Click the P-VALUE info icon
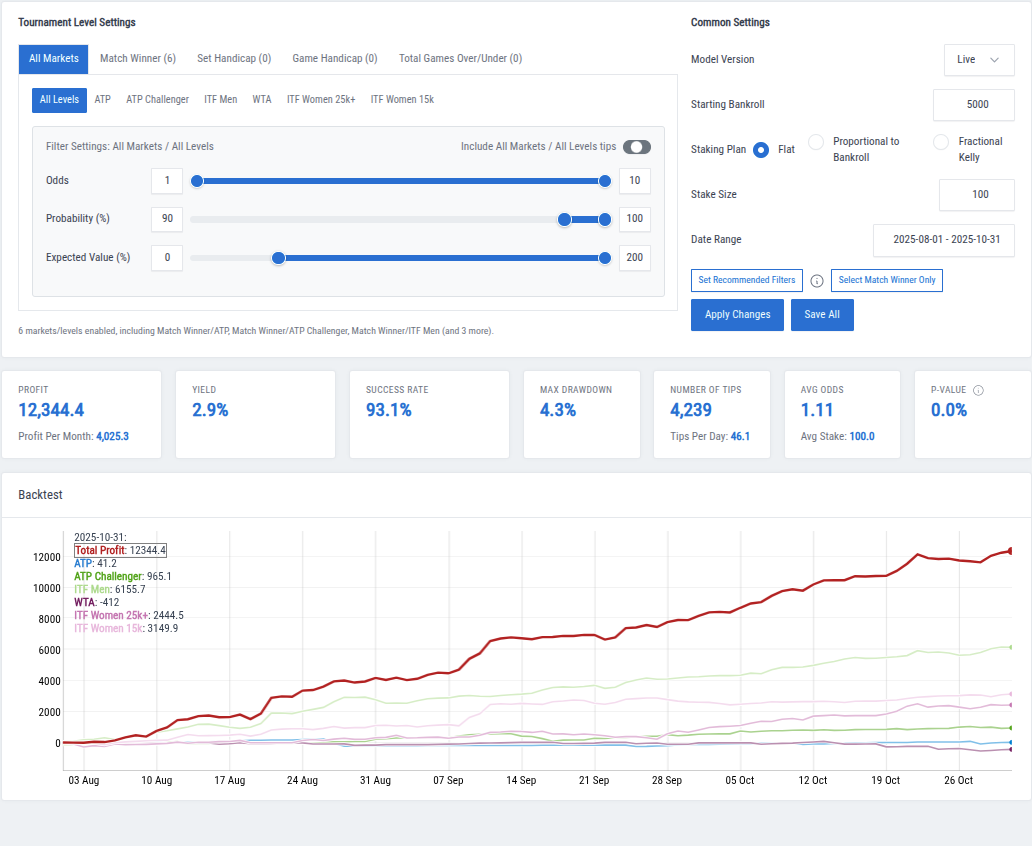The width and height of the screenshot is (1032, 846). [977, 389]
